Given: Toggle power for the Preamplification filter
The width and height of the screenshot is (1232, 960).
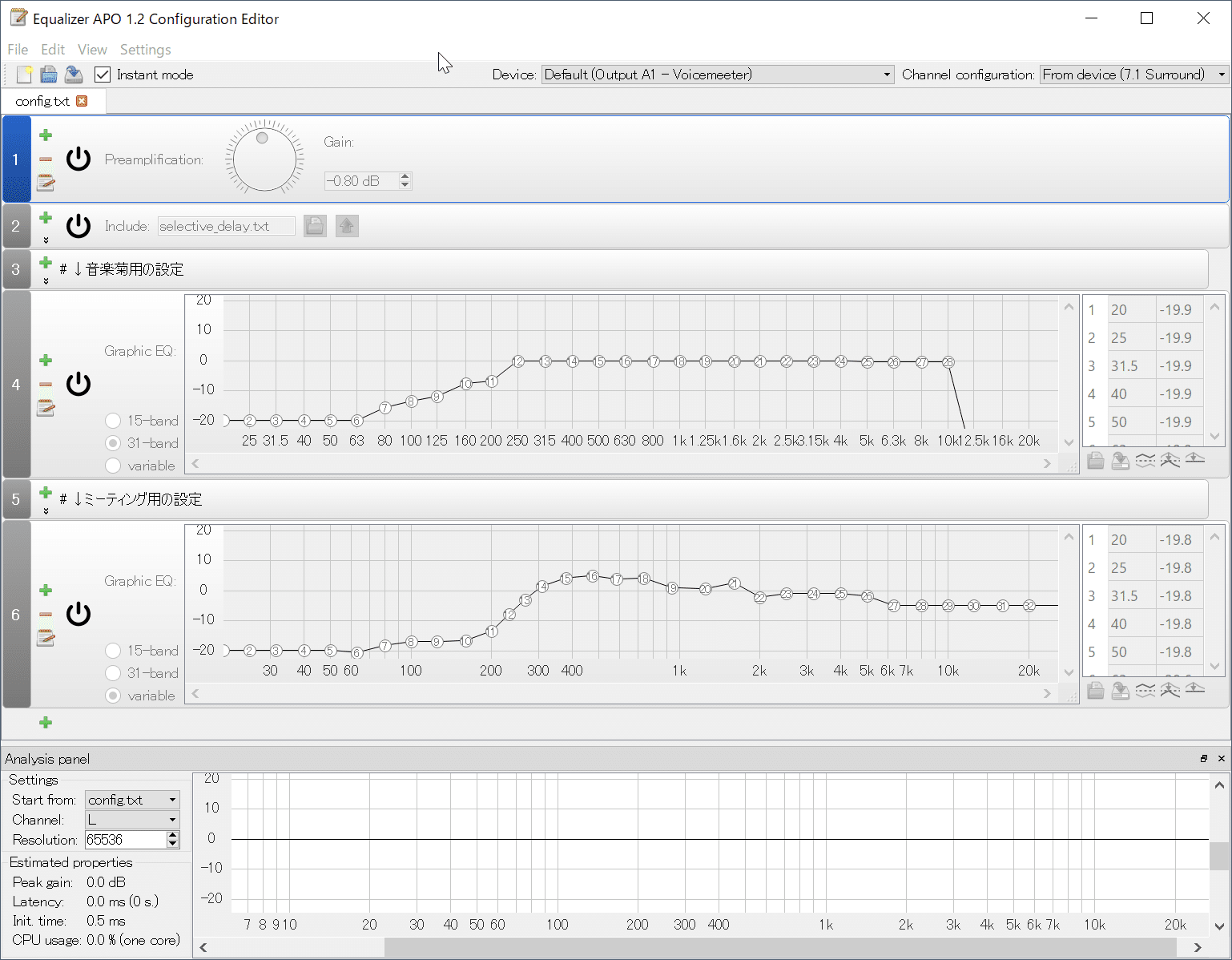Looking at the screenshot, I should tap(79, 159).
